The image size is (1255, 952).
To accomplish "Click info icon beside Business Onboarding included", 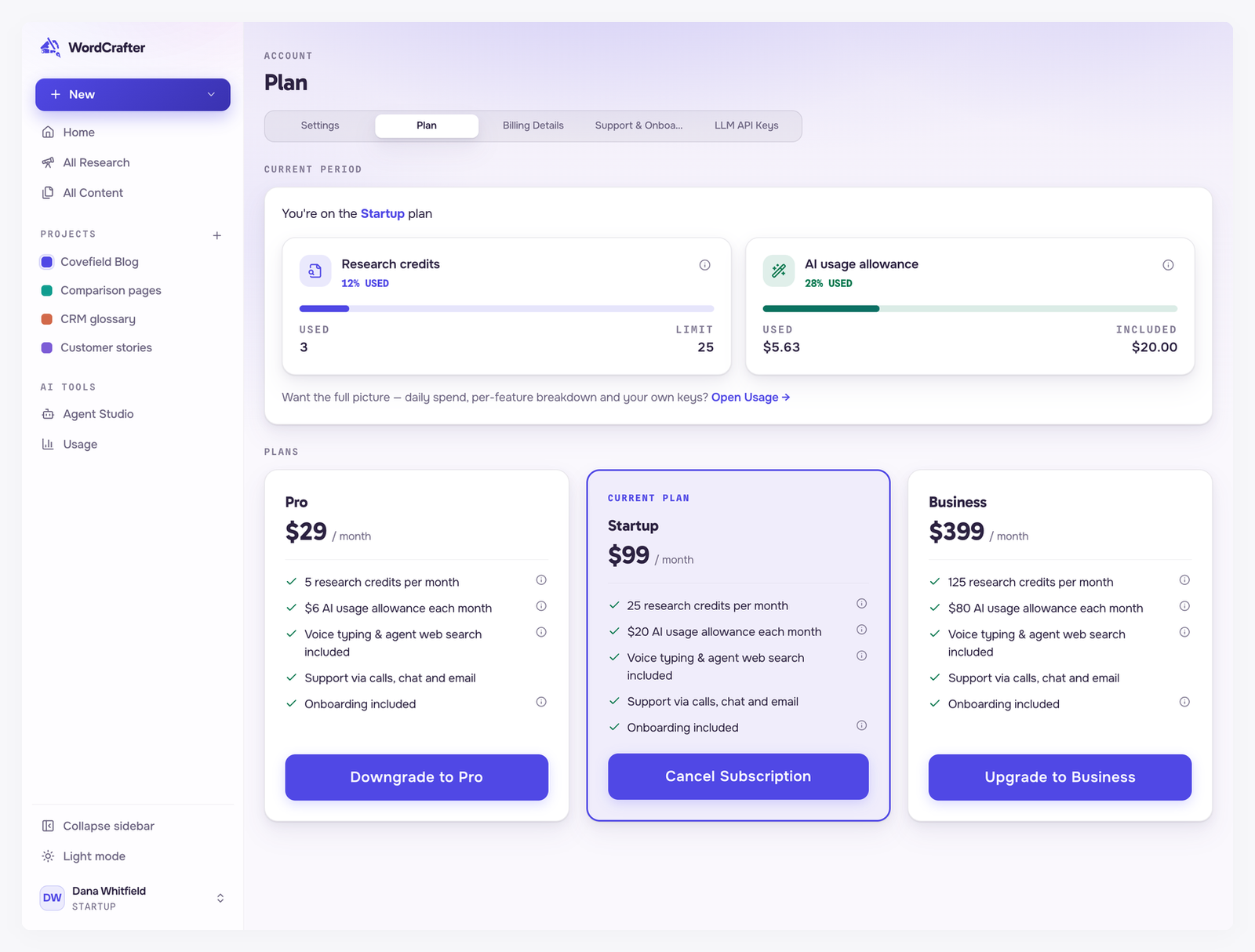I will tap(1184, 702).
